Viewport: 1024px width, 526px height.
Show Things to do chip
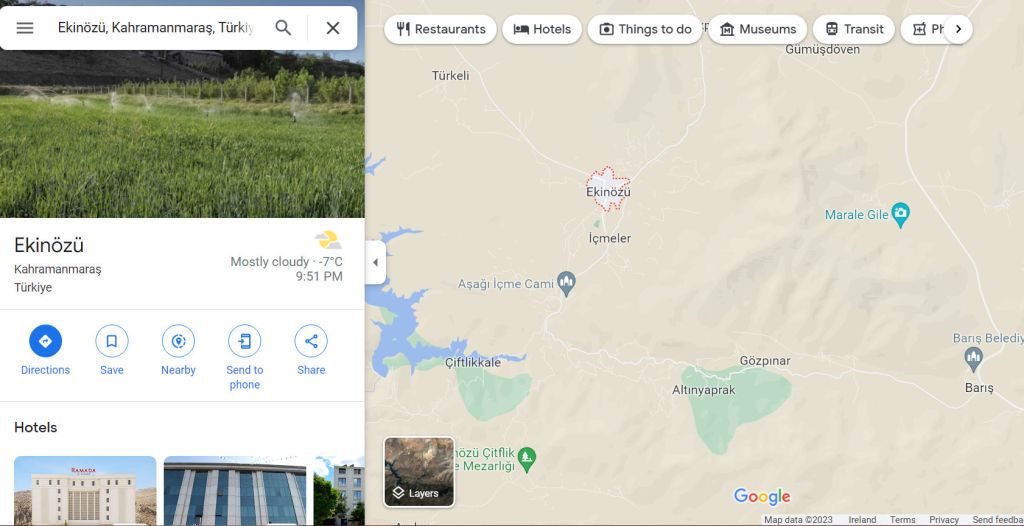tap(645, 29)
